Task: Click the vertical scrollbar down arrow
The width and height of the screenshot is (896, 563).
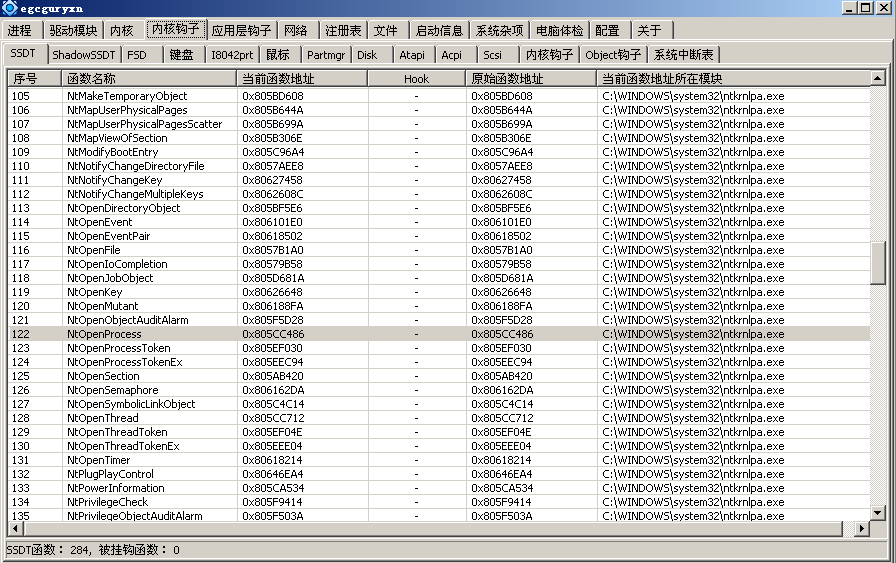Action: click(x=878, y=512)
